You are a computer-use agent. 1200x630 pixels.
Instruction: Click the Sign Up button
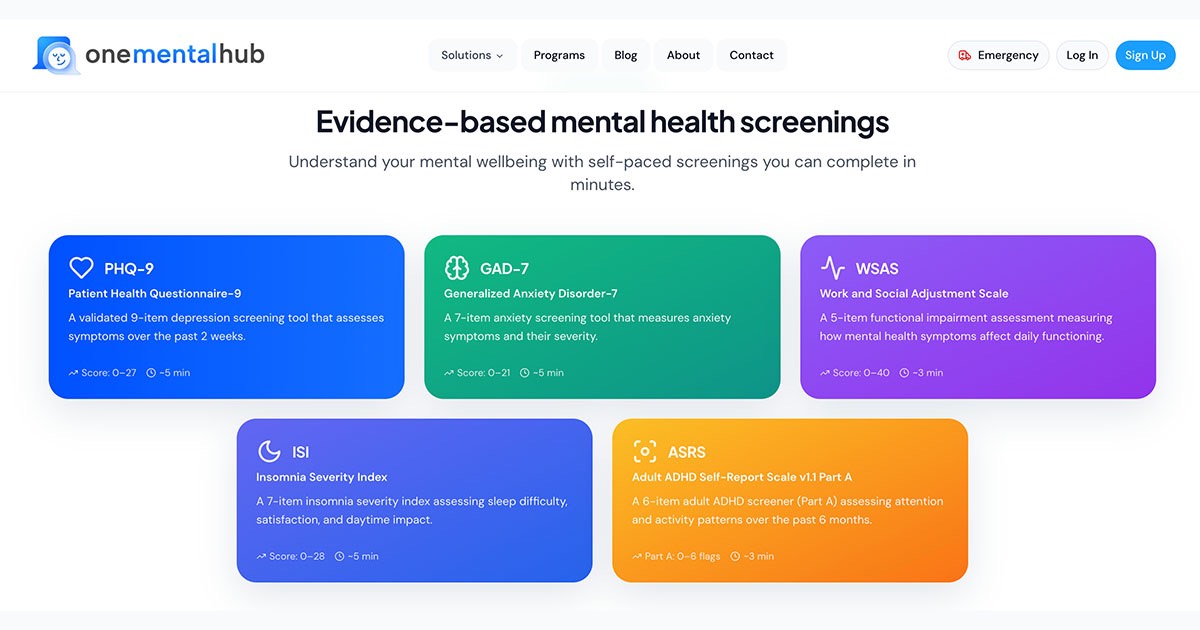pyautogui.click(x=1145, y=55)
